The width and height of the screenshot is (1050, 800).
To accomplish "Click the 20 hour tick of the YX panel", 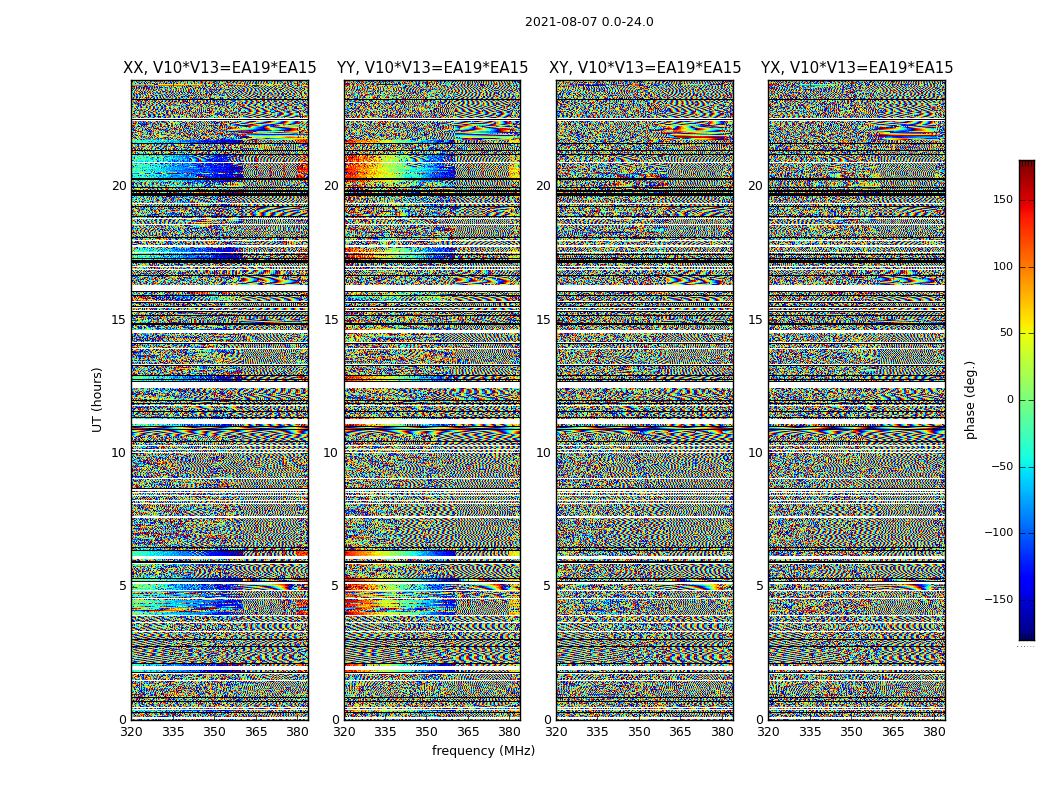I will click(756, 186).
